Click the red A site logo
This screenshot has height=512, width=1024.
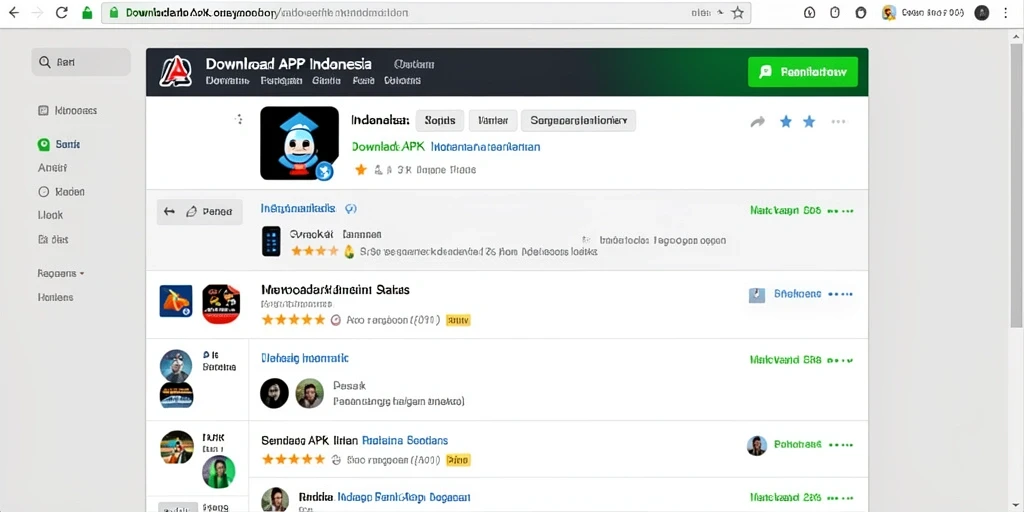coord(175,71)
